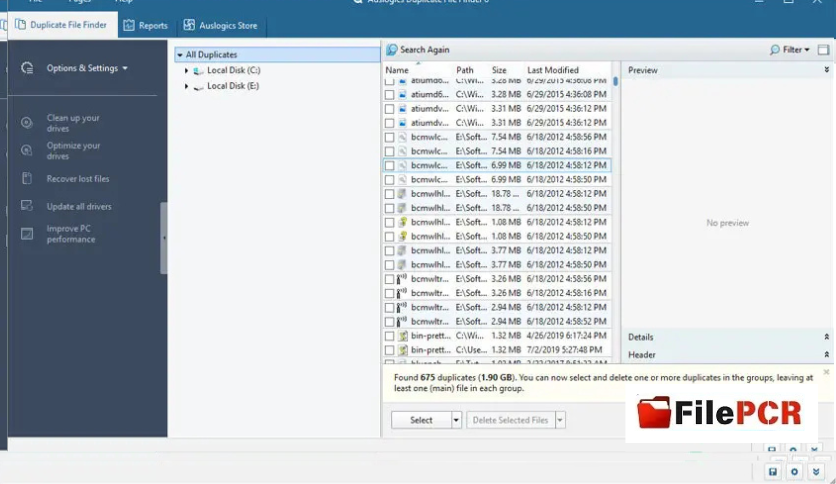Switch to the Duplicate File Finder tab
This screenshot has height=484, width=836.
[x=61, y=25]
